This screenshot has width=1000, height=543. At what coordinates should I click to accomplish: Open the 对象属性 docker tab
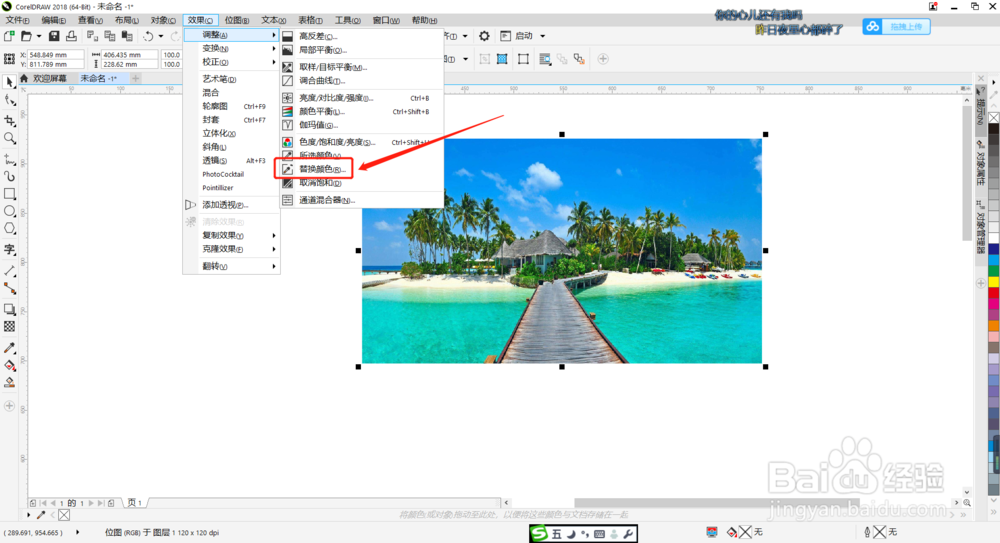point(981,163)
